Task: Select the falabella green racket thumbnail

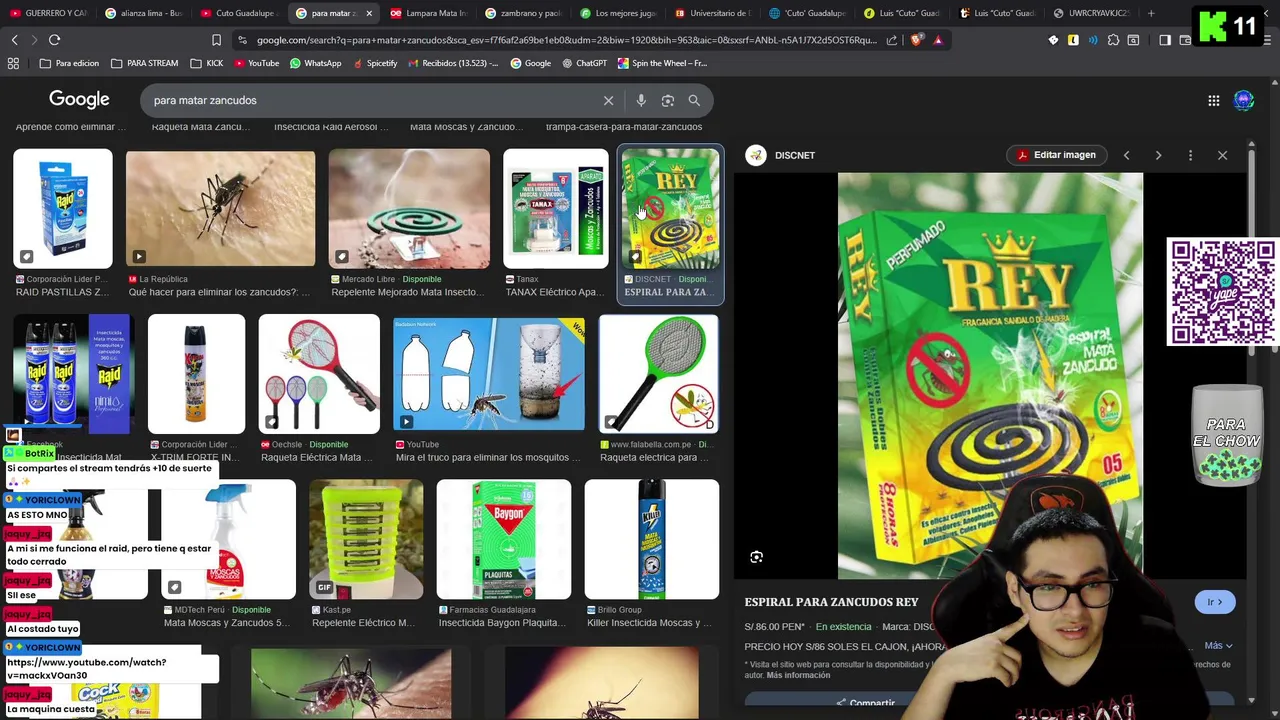Action: (658, 374)
